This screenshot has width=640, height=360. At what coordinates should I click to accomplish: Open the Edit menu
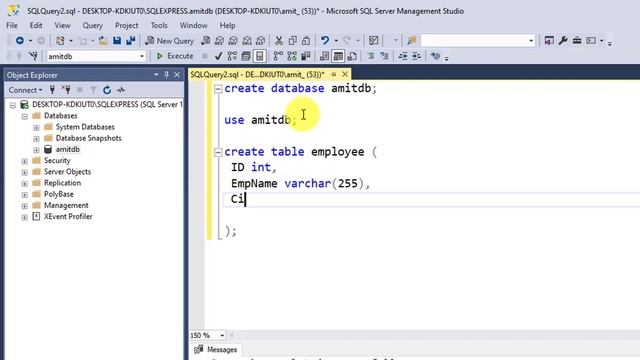point(36,25)
